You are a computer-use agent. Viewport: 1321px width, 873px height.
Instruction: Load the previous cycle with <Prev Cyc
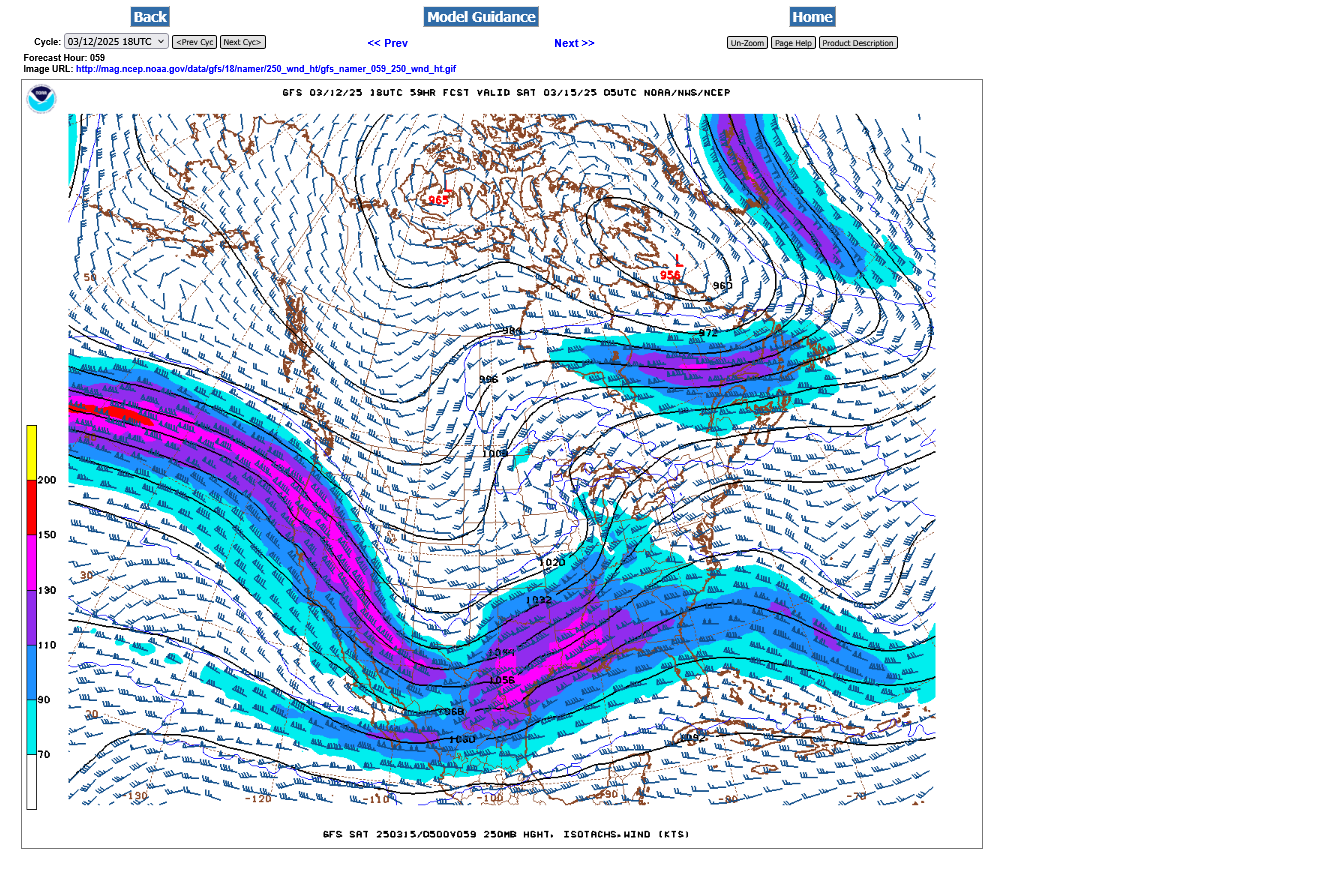[194, 42]
